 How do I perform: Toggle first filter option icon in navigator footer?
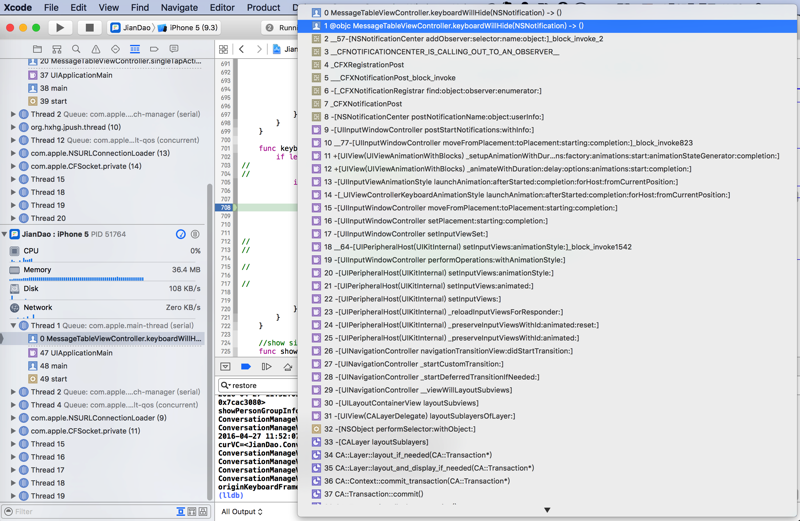click(181, 511)
